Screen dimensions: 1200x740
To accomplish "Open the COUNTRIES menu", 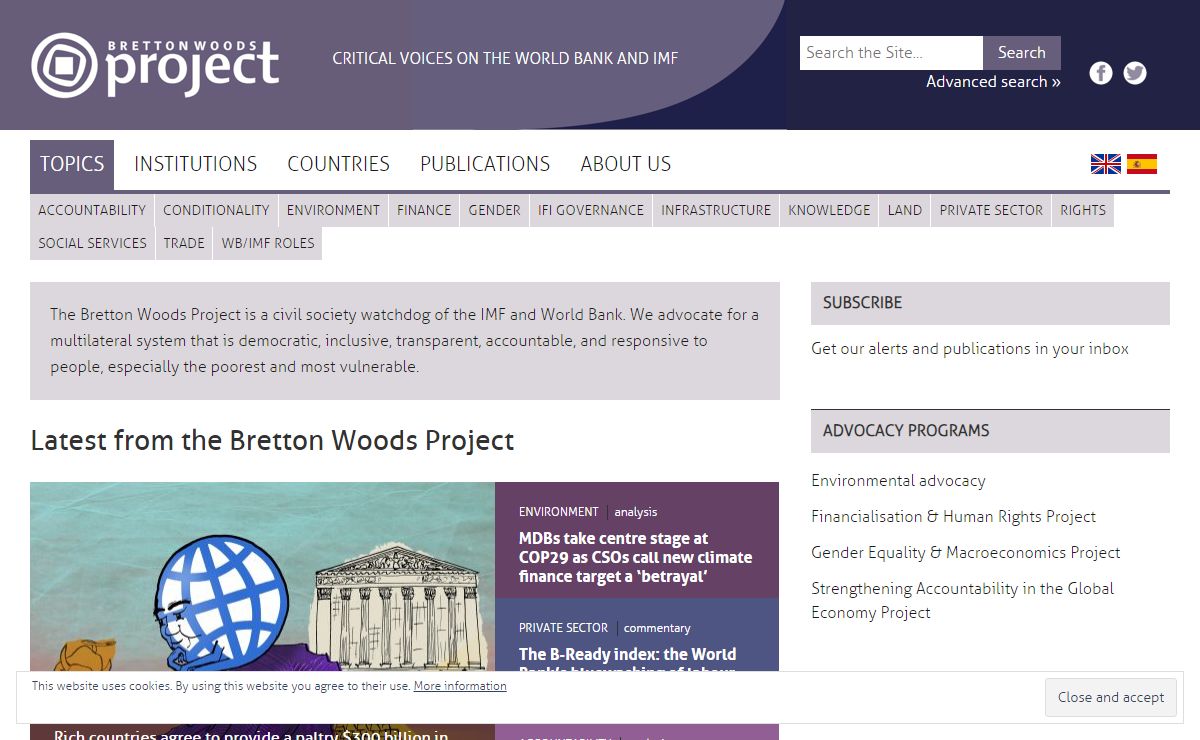I will (x=339, y=165).
